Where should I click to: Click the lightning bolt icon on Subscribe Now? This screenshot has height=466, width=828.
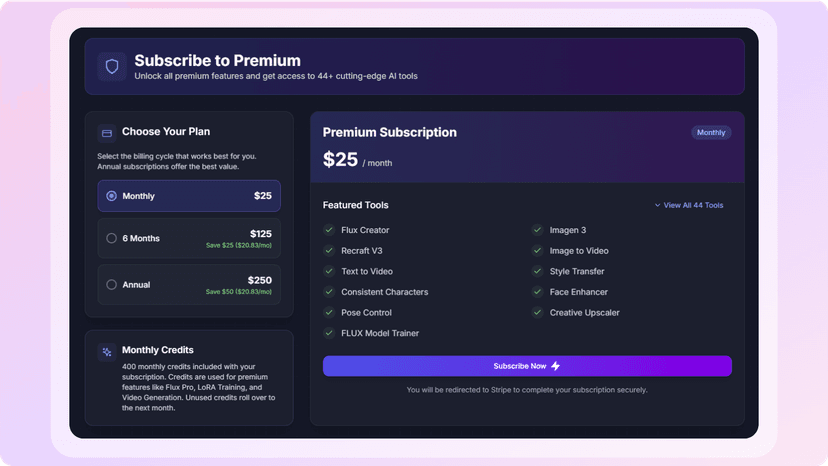point(556,366)
